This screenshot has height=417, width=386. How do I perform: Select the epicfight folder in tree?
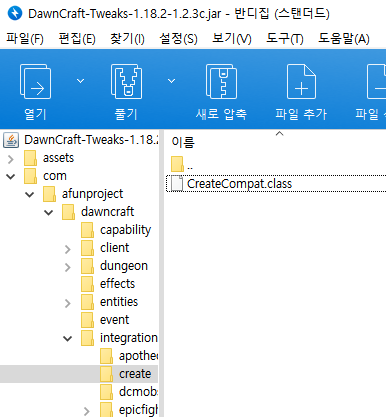coord(138,410)
